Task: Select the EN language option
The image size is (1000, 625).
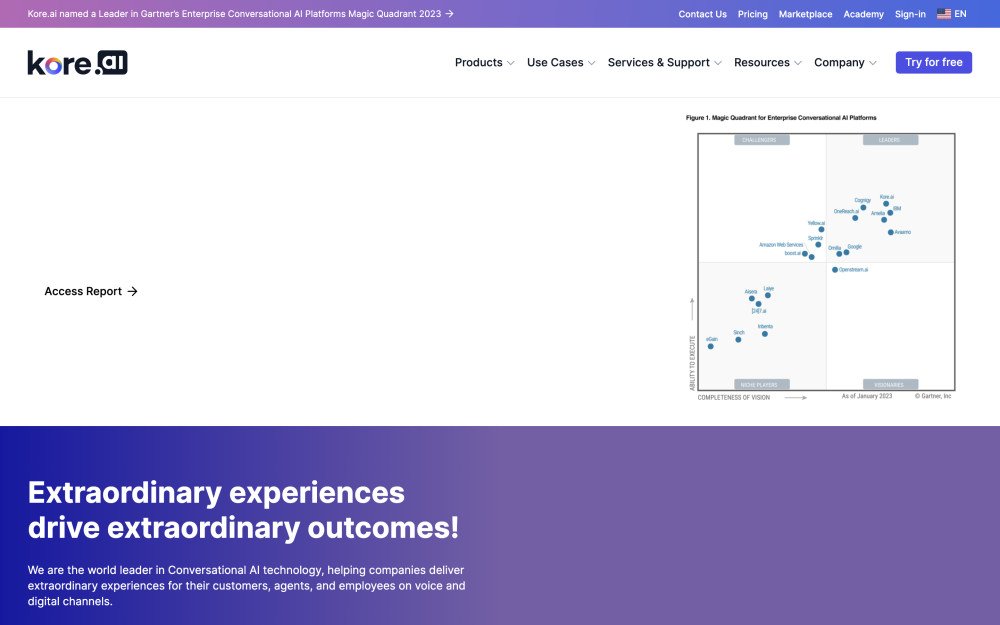Action: pos(961,14)
